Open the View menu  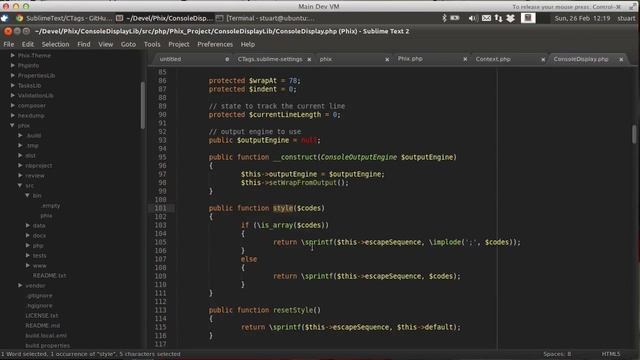point(105,44)
